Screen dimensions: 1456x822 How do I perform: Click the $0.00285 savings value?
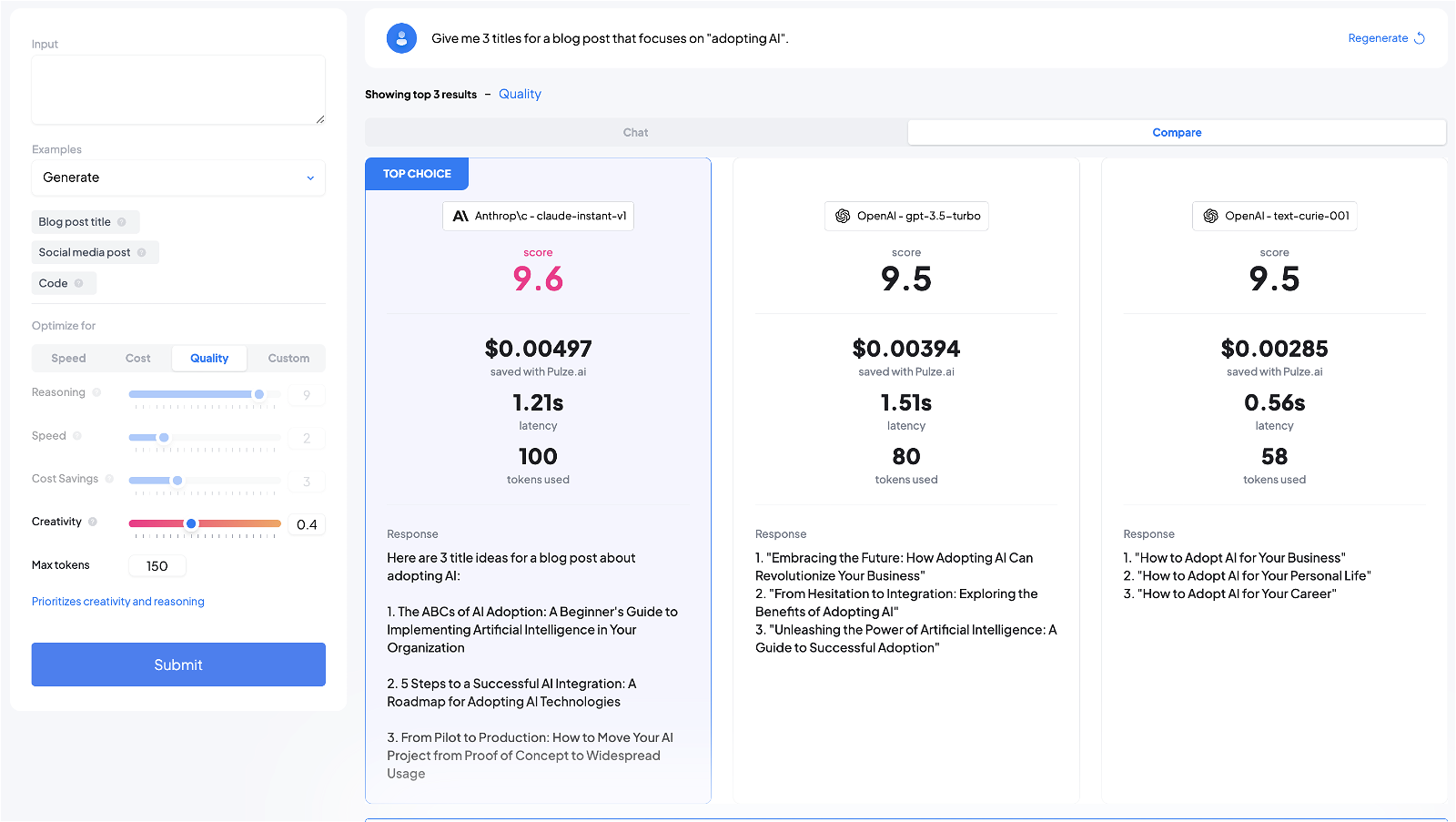1274,349
